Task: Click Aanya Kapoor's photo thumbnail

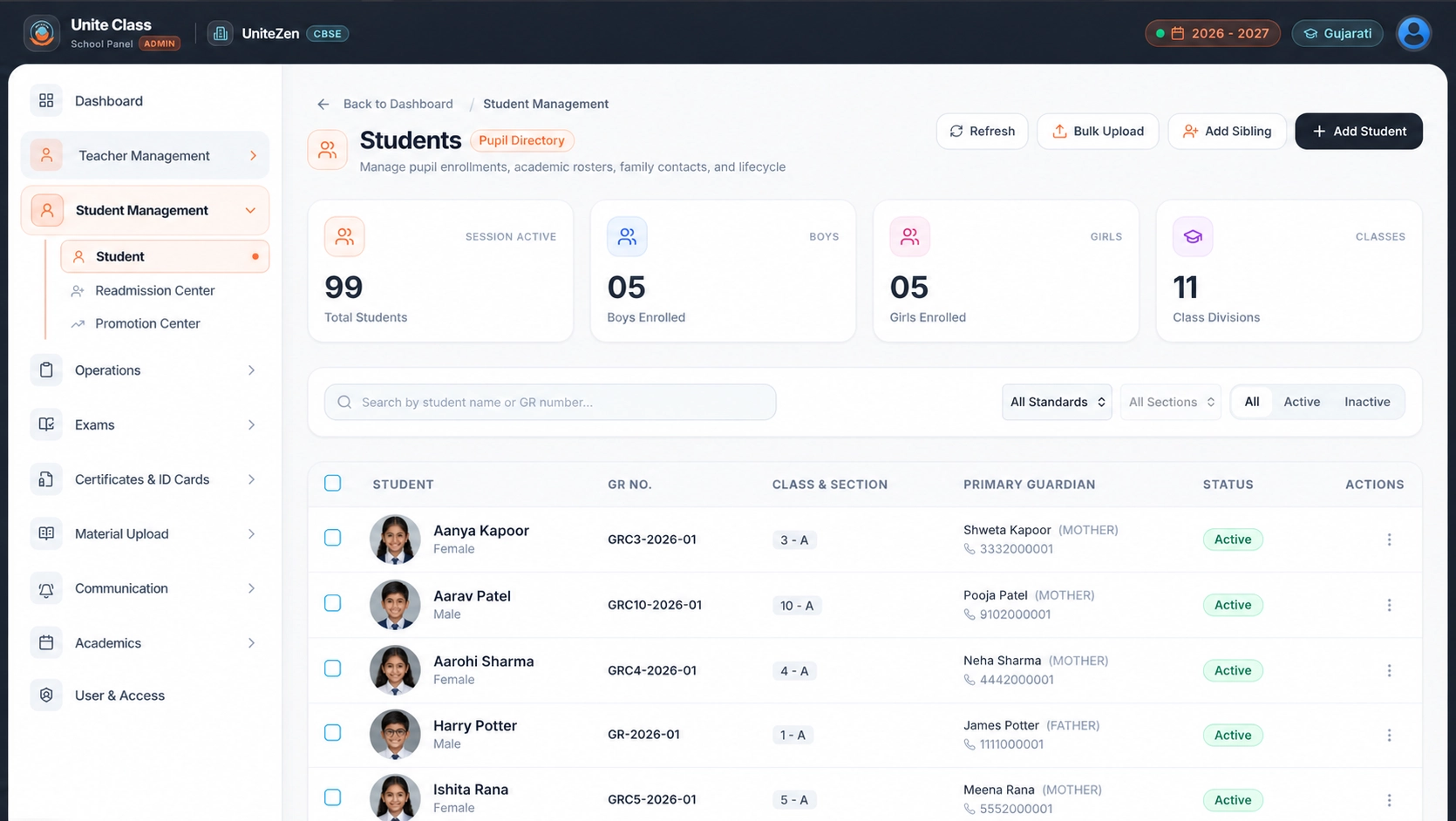Action: pyautogui.click(x=395, y=539)
